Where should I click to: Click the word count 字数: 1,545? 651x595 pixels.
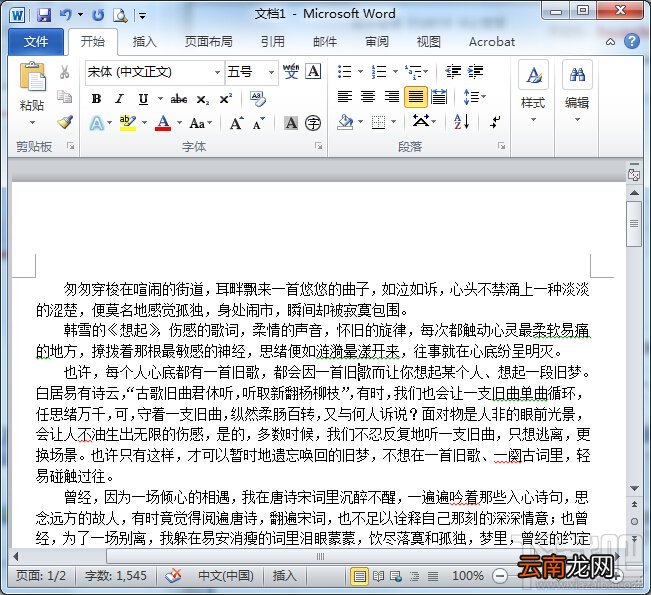pos(115,575)
